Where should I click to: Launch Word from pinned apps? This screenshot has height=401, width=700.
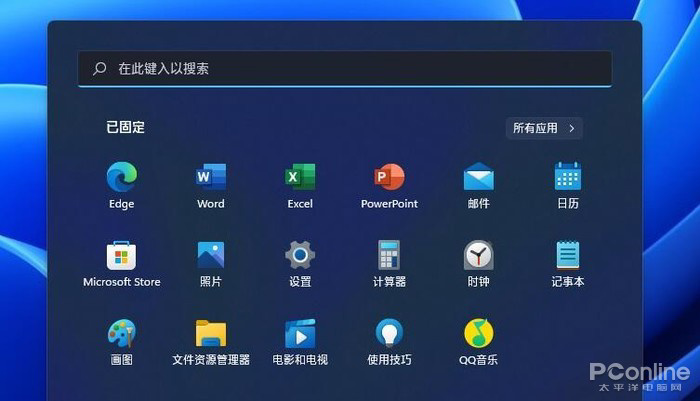(x=211, y=177)
